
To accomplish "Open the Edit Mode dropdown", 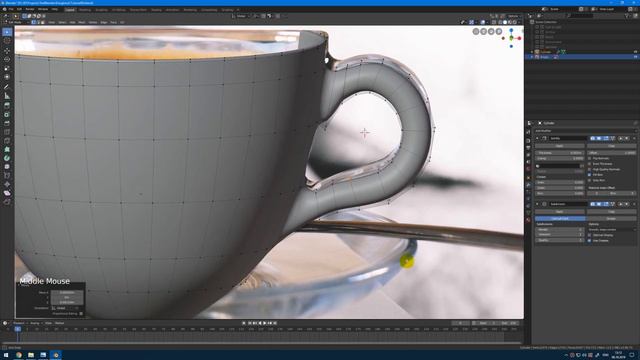I will click(x=16, y=22).
